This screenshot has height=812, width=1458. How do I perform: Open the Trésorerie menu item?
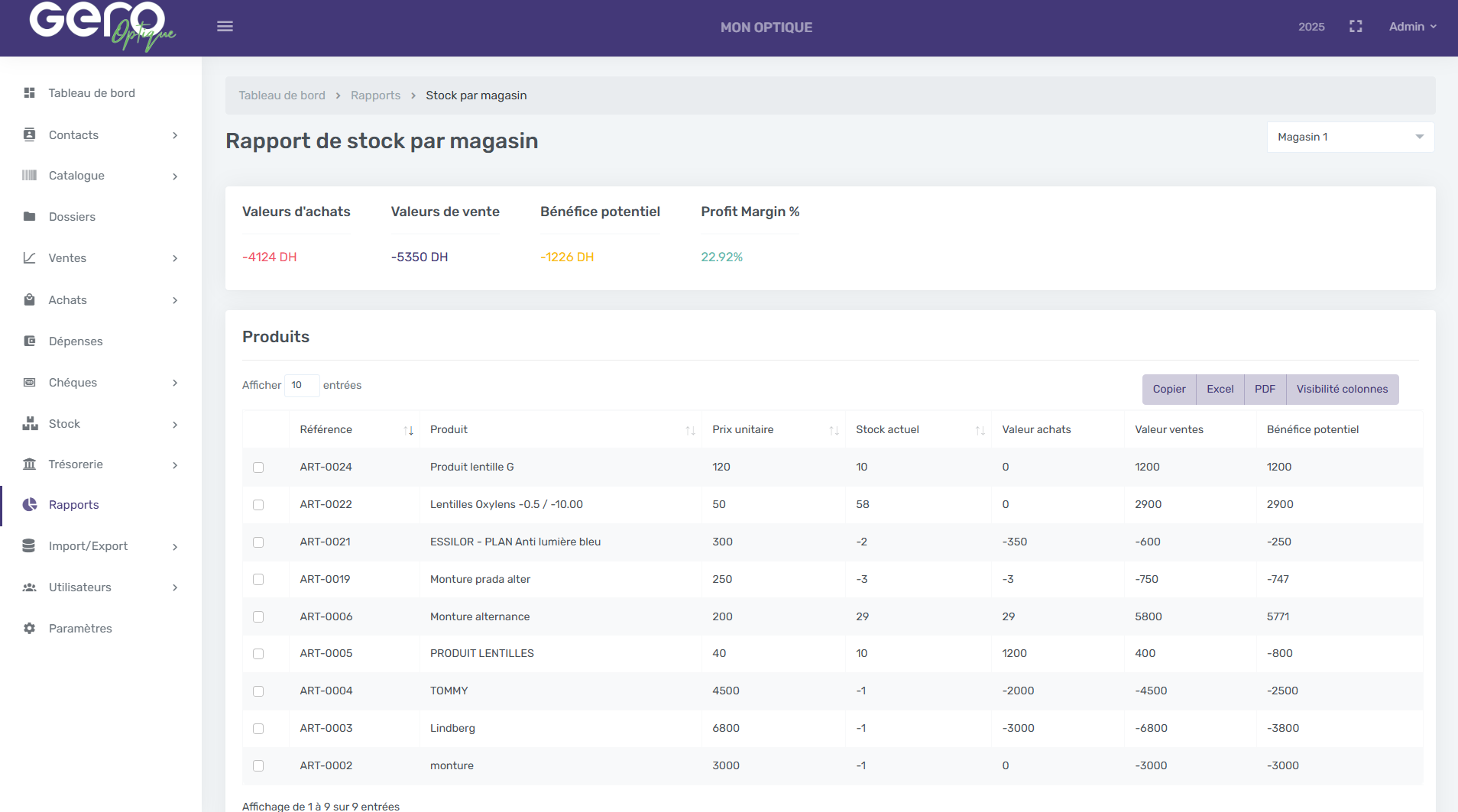tap(76, 464)
